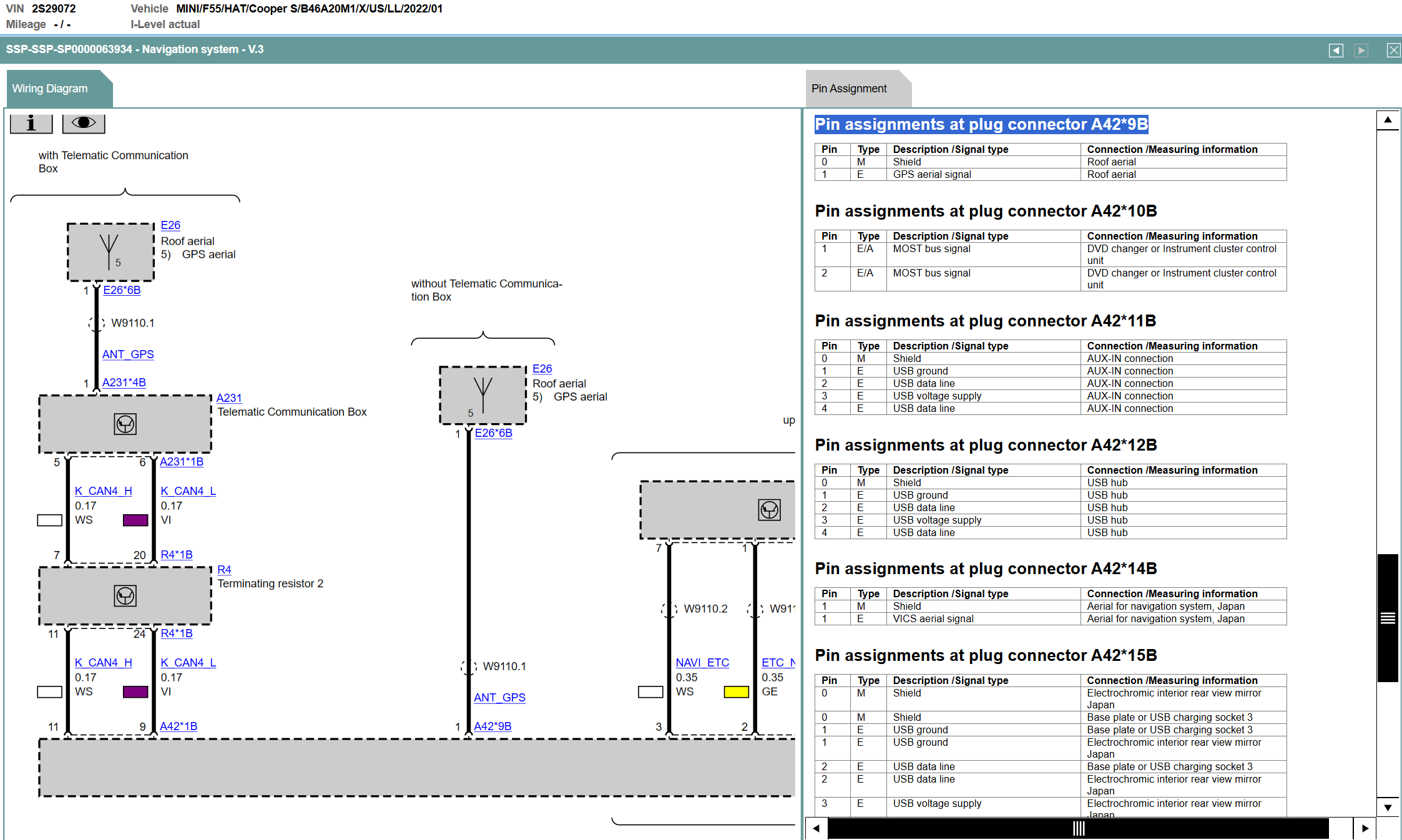Open the NAVI_ETC signal link

point(702,663)
